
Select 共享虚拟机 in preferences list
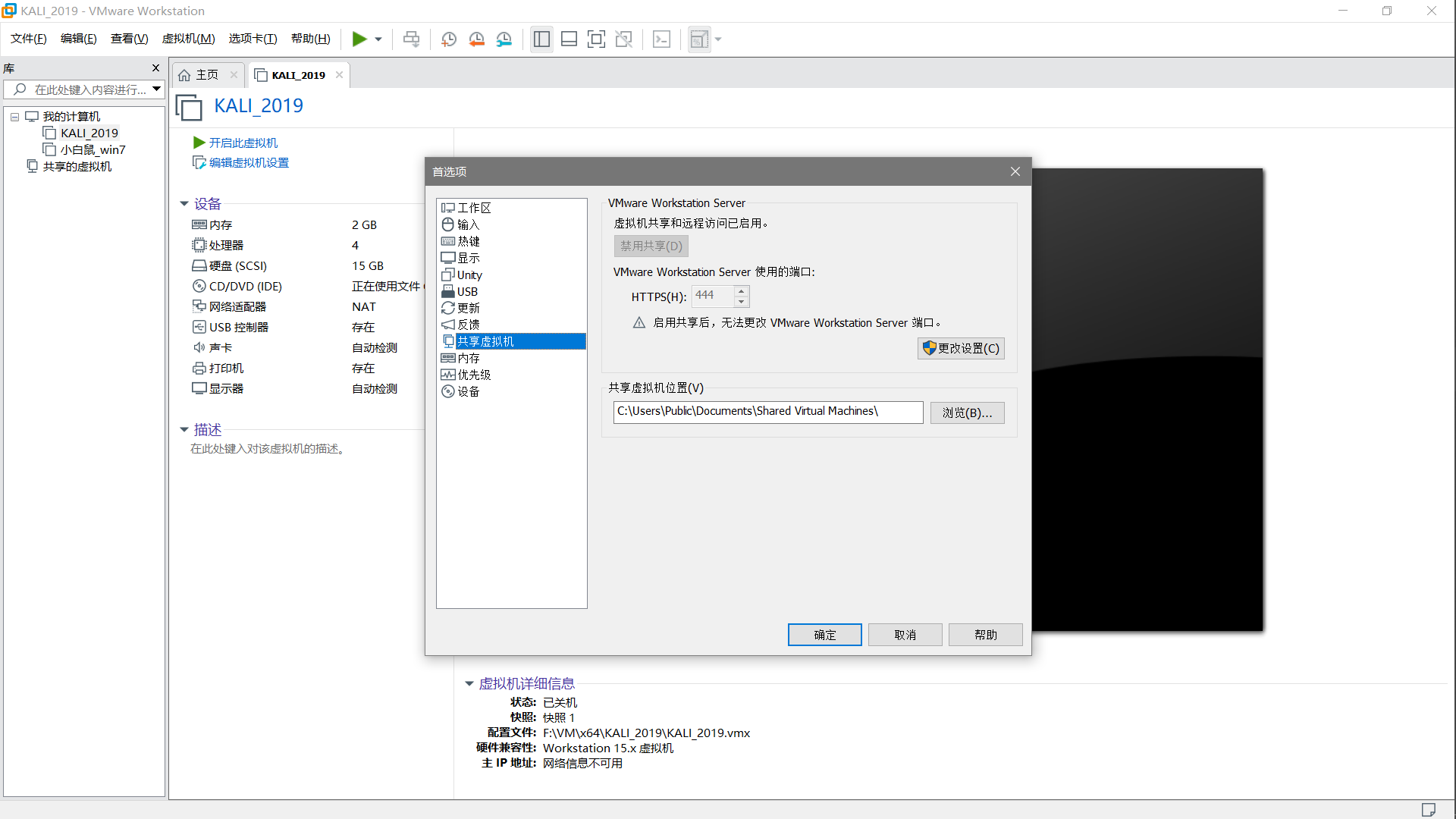[x=512, y=341]
